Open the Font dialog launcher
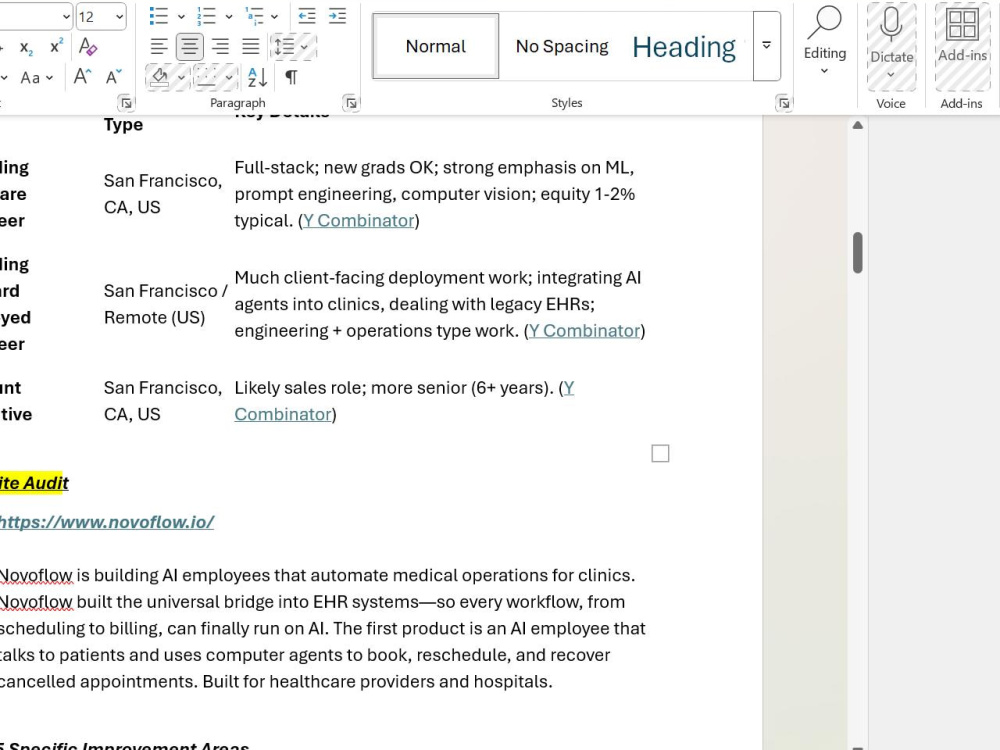The width and height of the screenshot is (1000, 750). tap(126, 103)
